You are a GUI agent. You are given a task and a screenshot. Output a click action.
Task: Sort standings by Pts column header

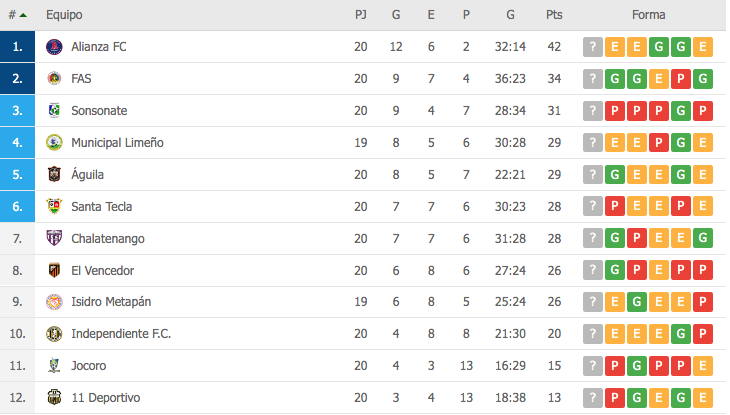tap(554, 15)
